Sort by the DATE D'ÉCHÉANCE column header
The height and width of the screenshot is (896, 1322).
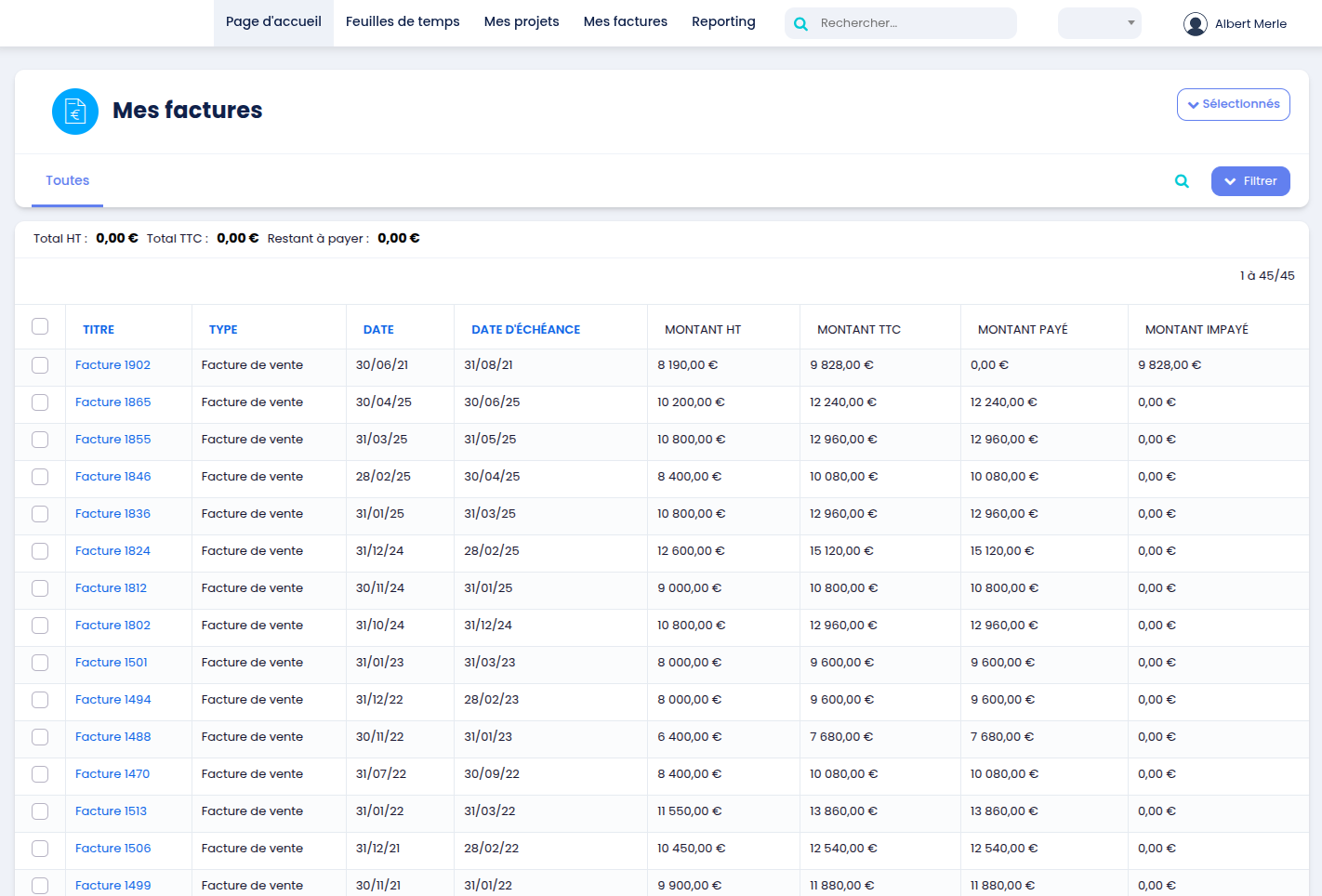point(525,330)
